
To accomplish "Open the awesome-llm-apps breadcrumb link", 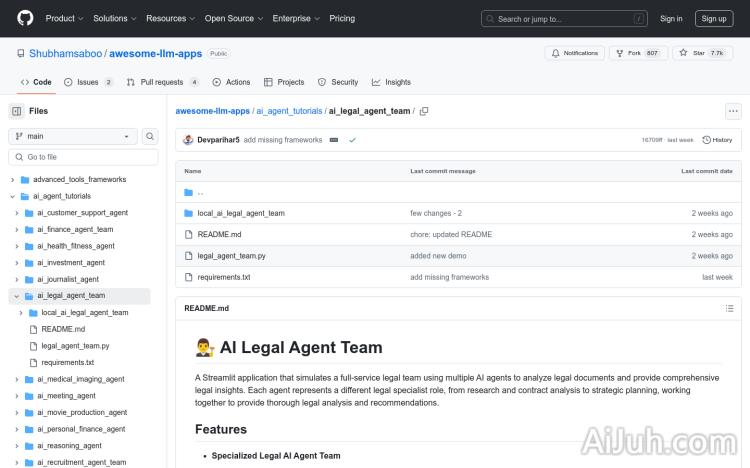I will [x=212, y=111].
